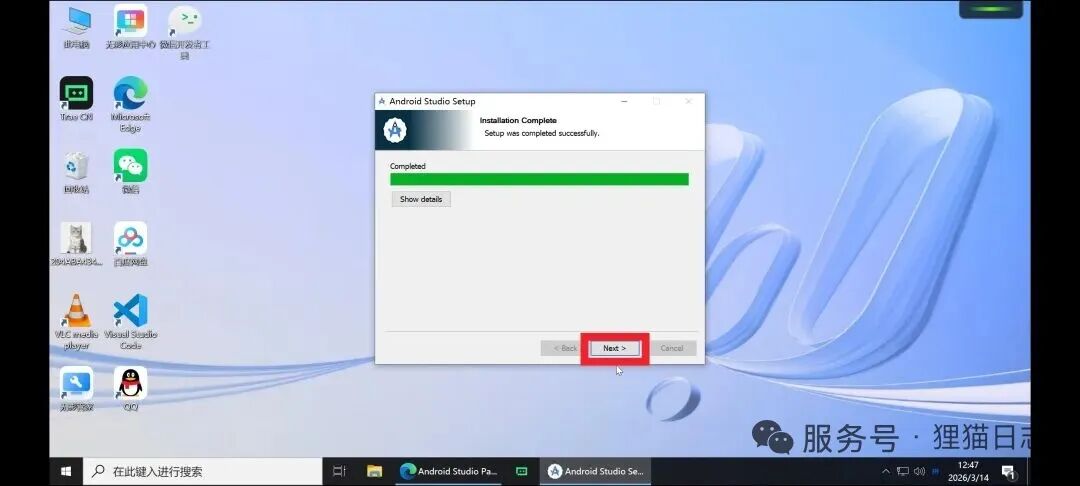Close the Android Studio Setup window
The height and width of the screenshot is (486, 1080).
(688, 101)
